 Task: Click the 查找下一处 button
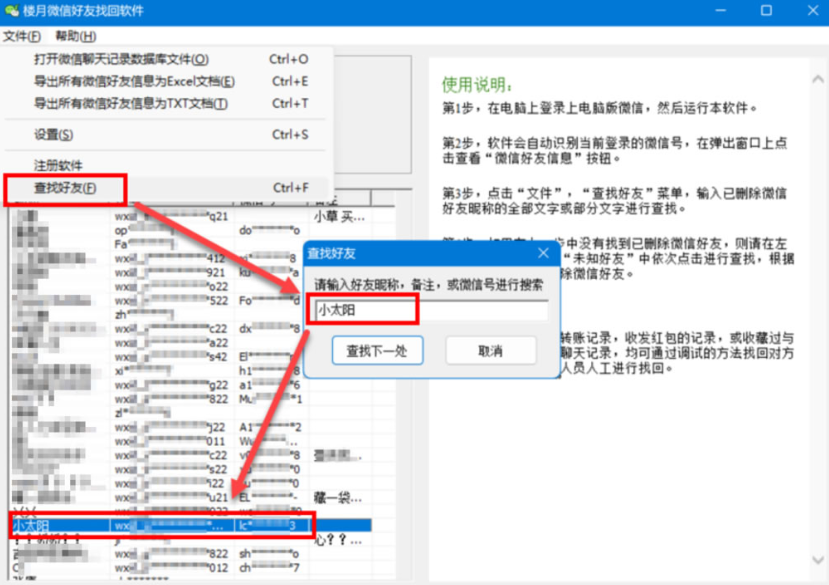(377, 351)
